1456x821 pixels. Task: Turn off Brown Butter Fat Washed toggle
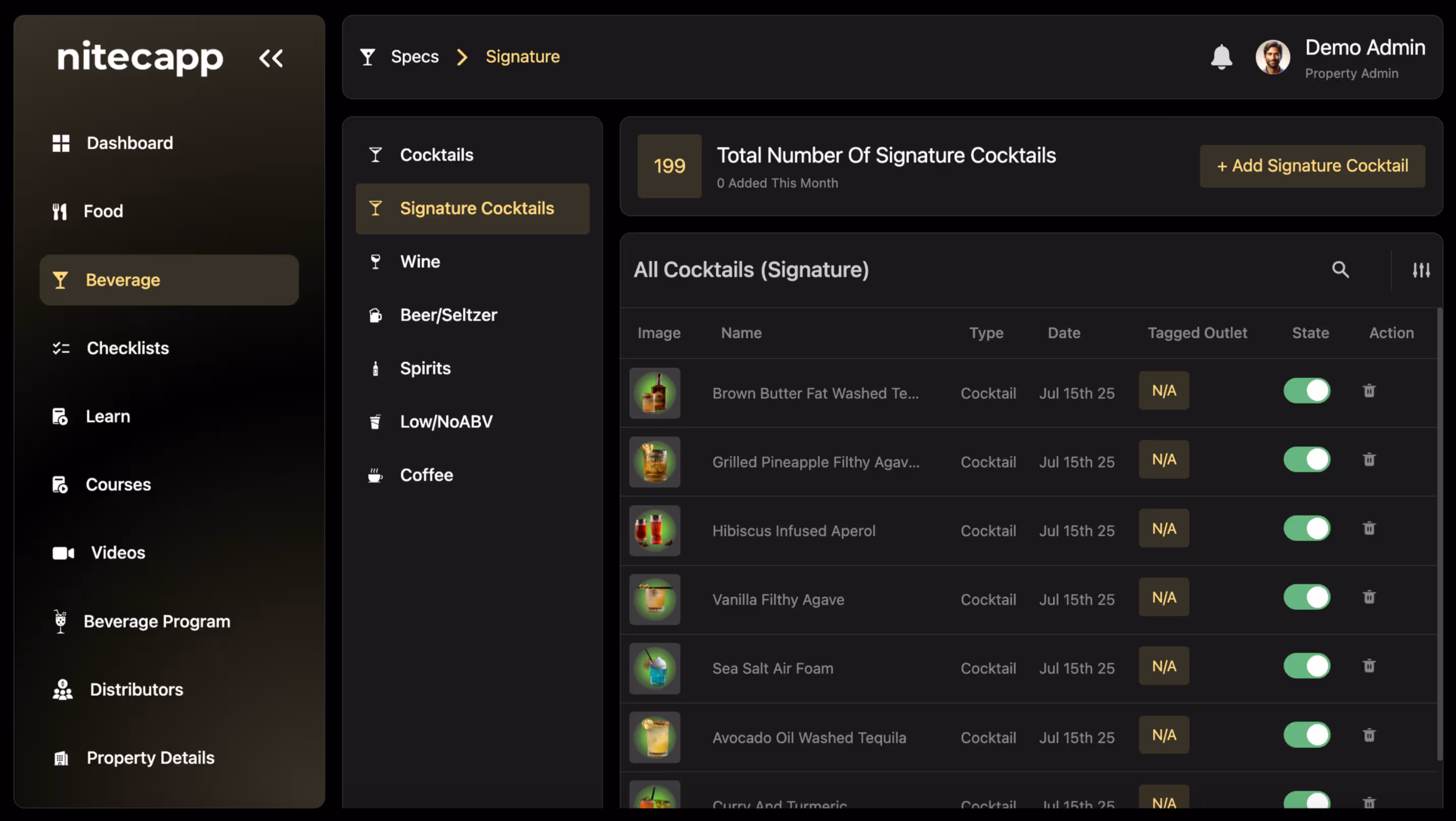pyautogui.click(x=1306, y=391)
